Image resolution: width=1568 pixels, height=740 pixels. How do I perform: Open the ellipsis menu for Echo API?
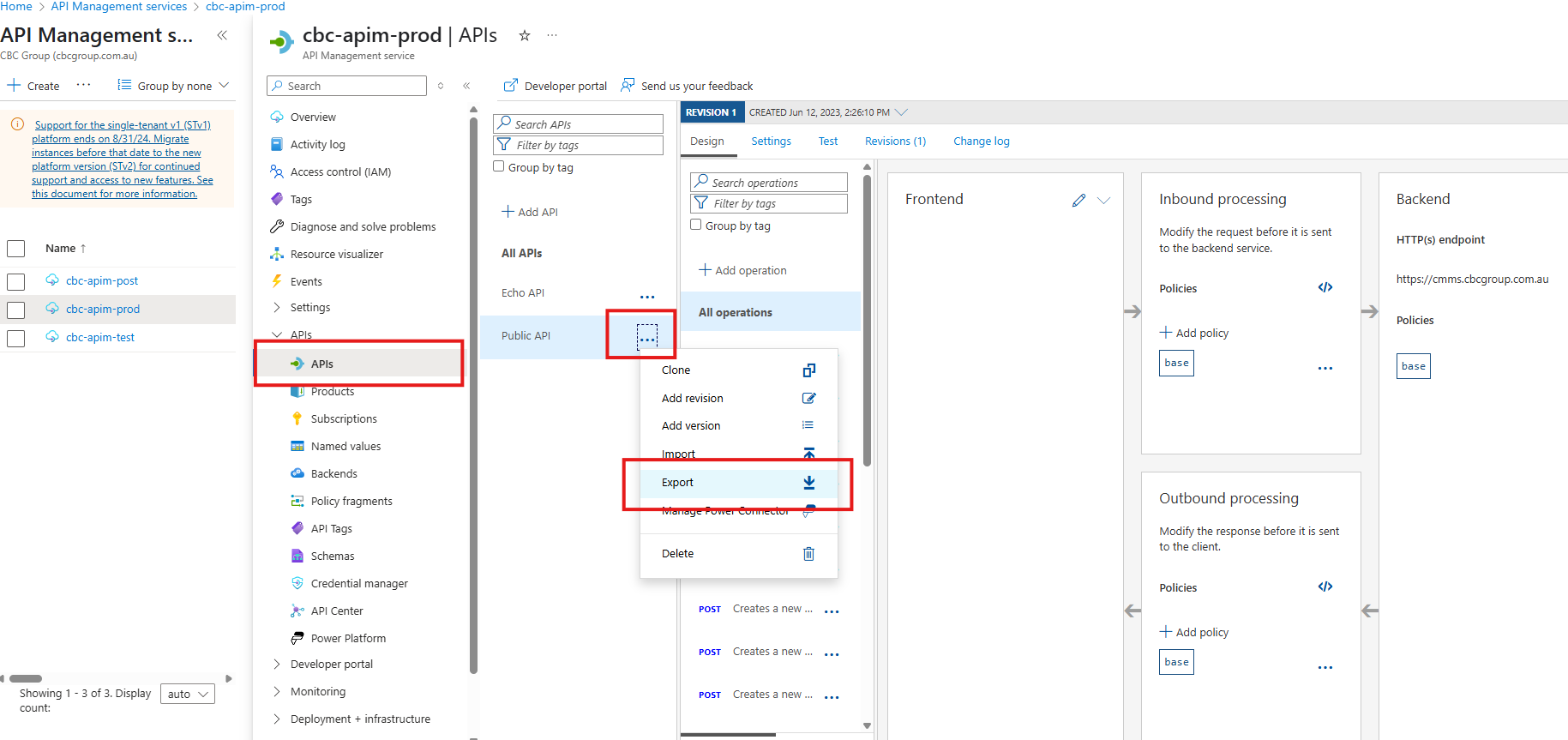coord(647,297)
